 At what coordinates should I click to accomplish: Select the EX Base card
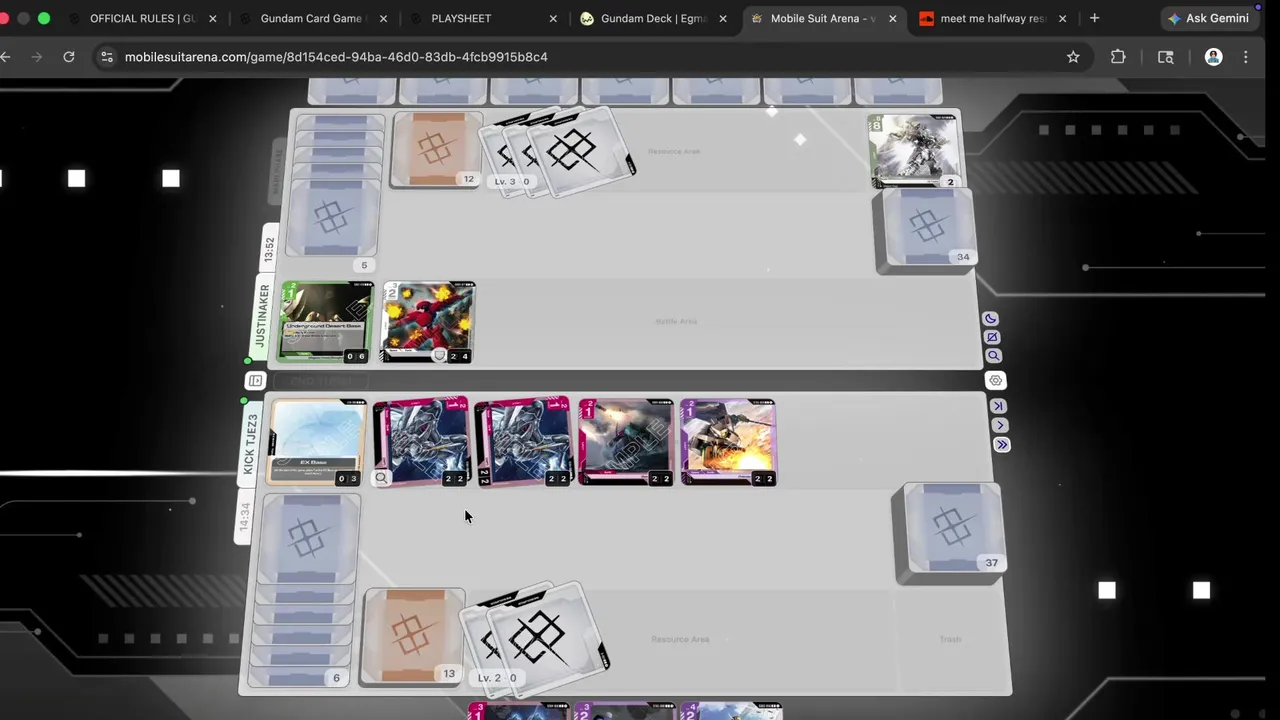point(316,443)
